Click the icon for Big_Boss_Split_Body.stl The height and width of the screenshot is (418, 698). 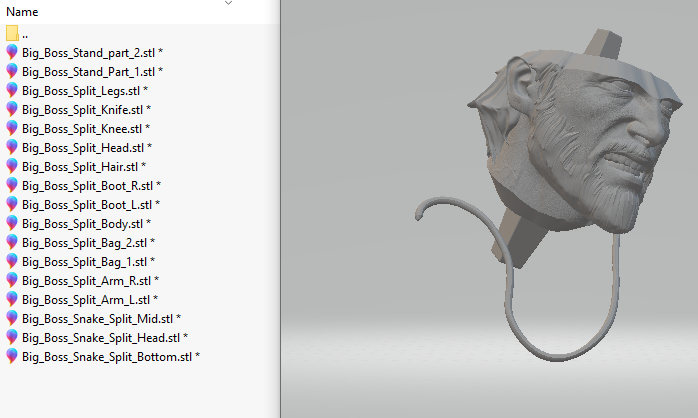click(12, 224)
